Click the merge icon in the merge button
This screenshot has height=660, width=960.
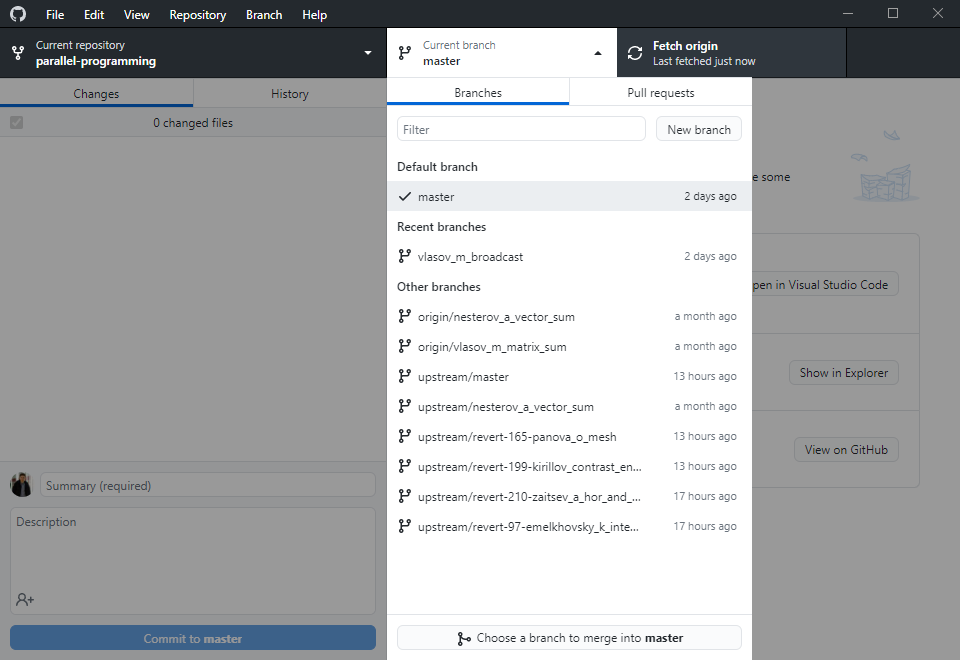[x=464, y=639]
